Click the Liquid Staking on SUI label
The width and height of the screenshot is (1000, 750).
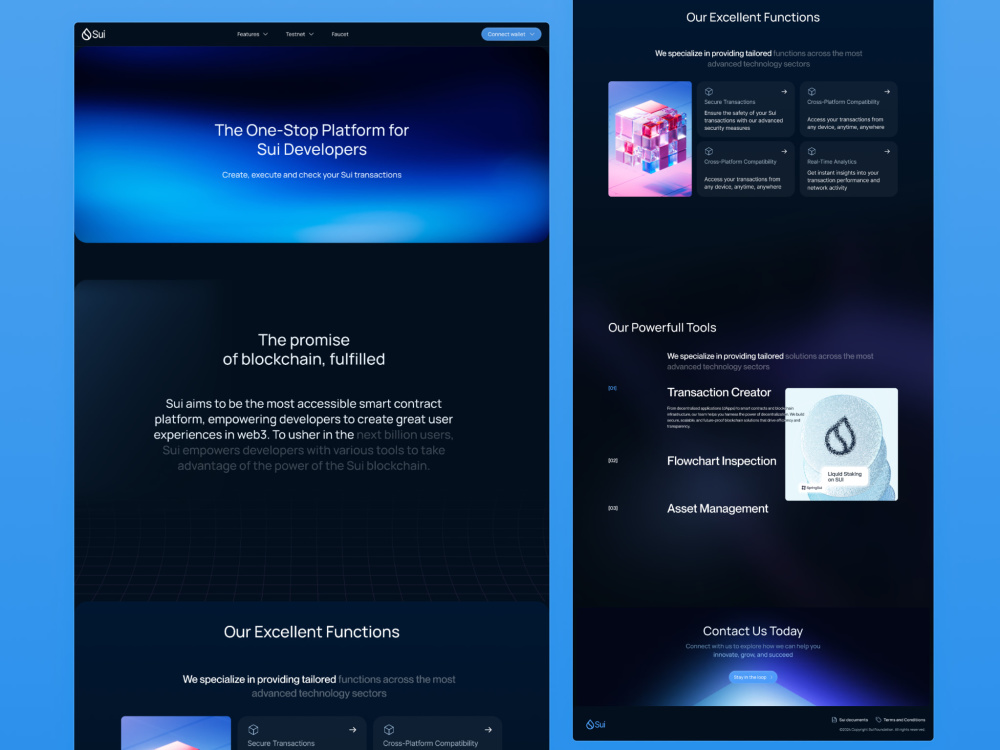844,476
